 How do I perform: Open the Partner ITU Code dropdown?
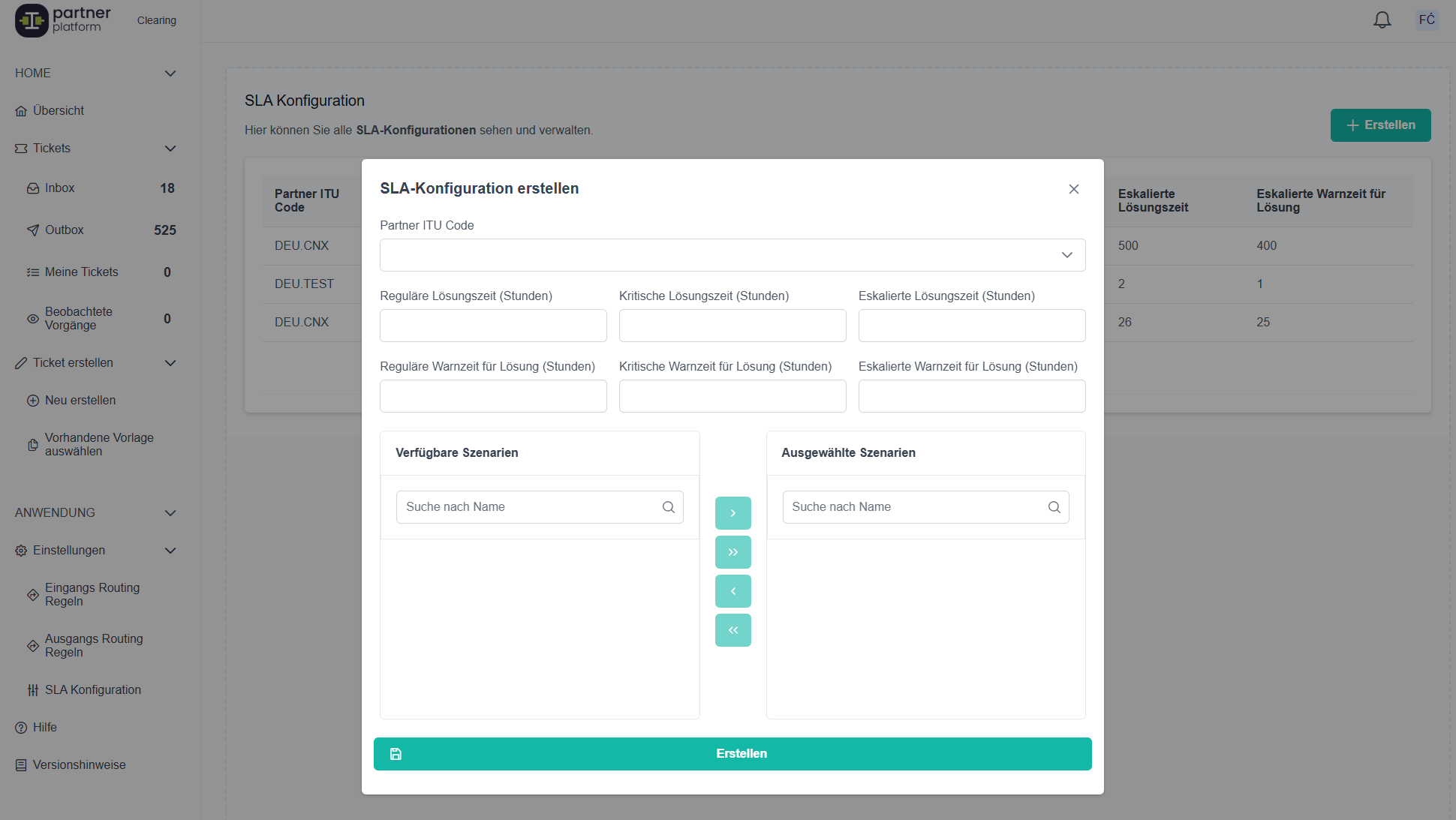coord(732,255)
